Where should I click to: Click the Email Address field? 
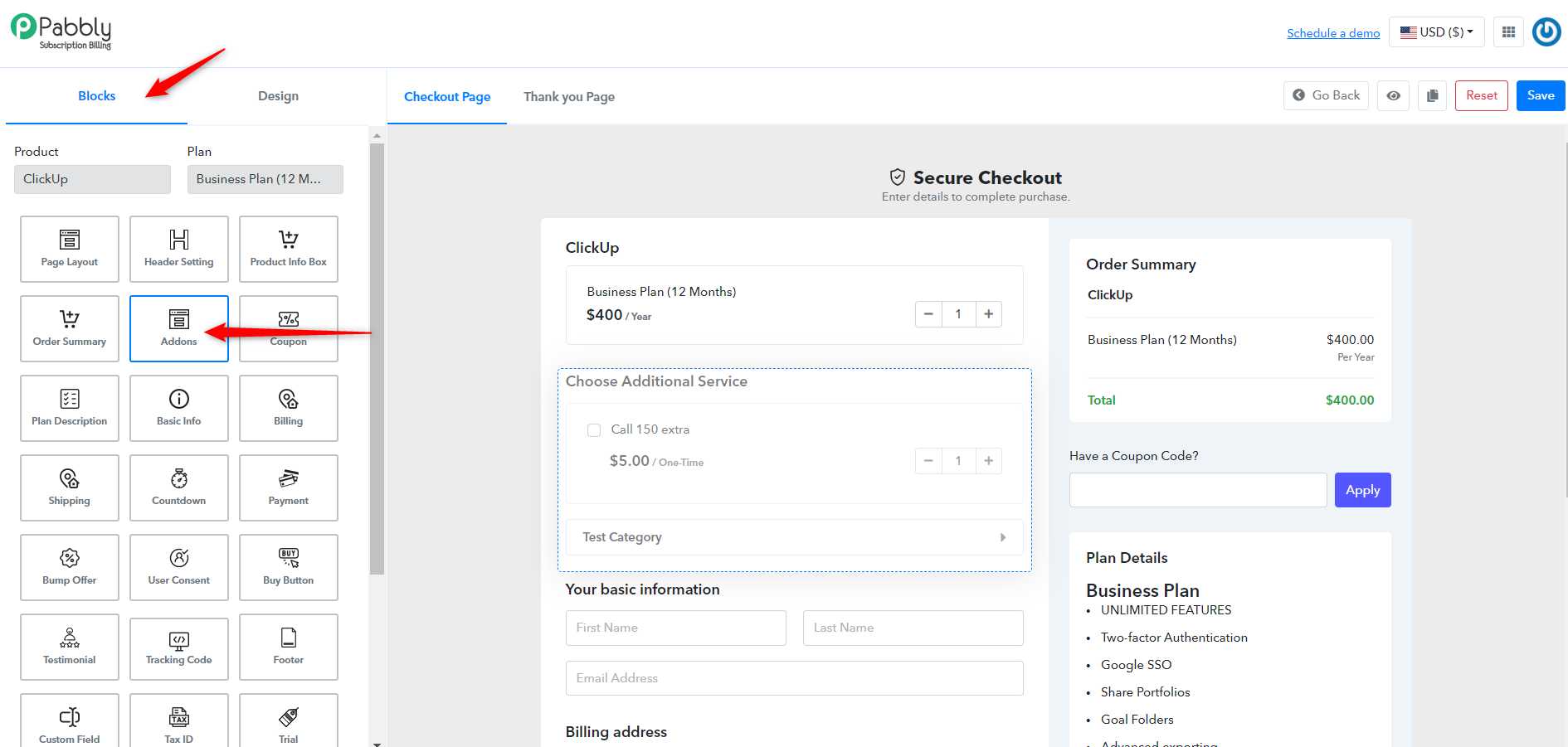[x=795, y=678]
